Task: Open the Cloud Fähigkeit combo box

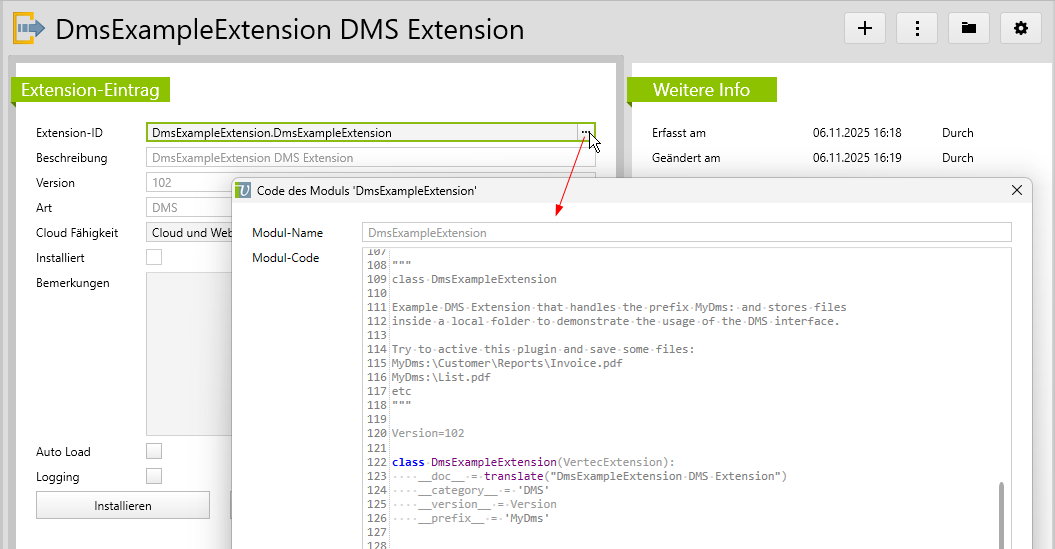Action: click(x=190, y=233)
